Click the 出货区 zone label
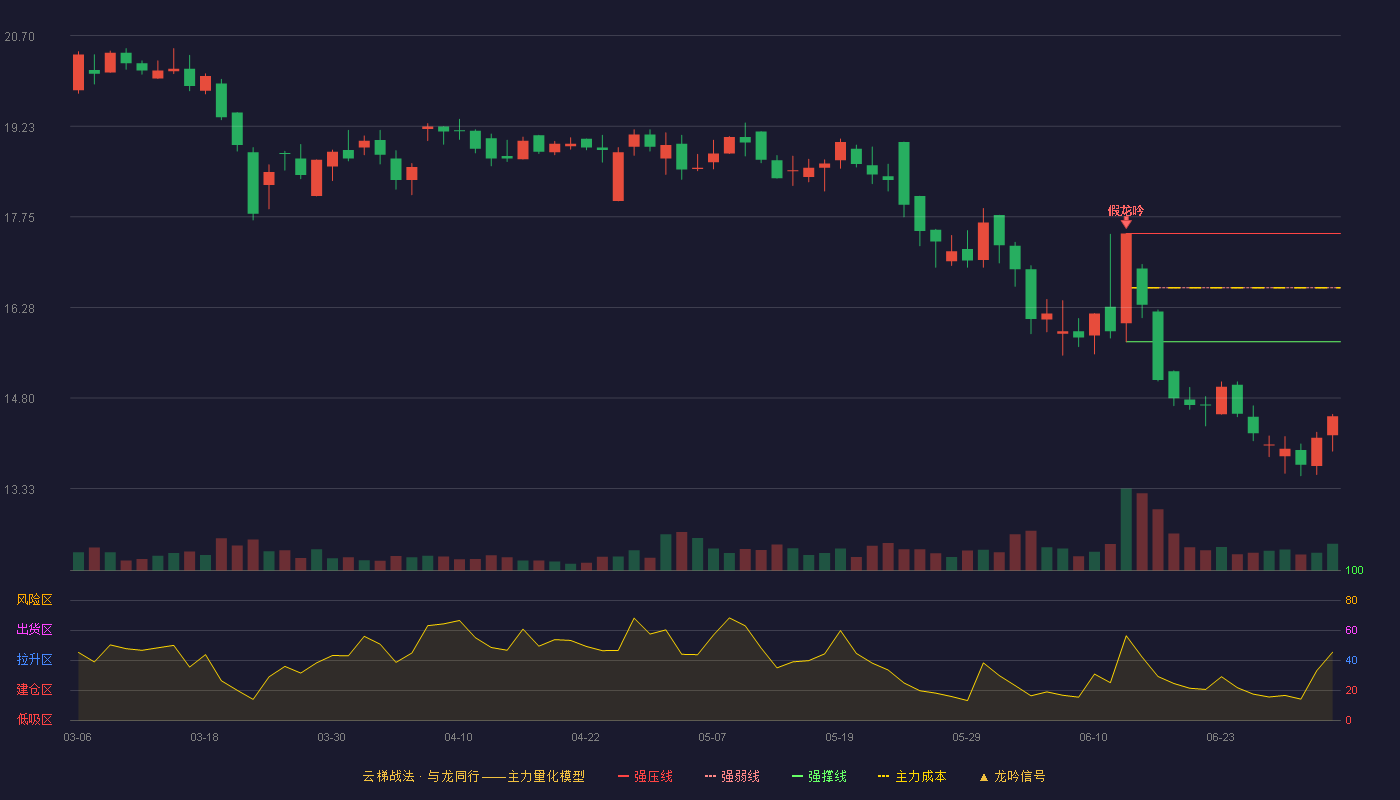The width and height of the screenshot is (1400, 800). click(34, 630)
